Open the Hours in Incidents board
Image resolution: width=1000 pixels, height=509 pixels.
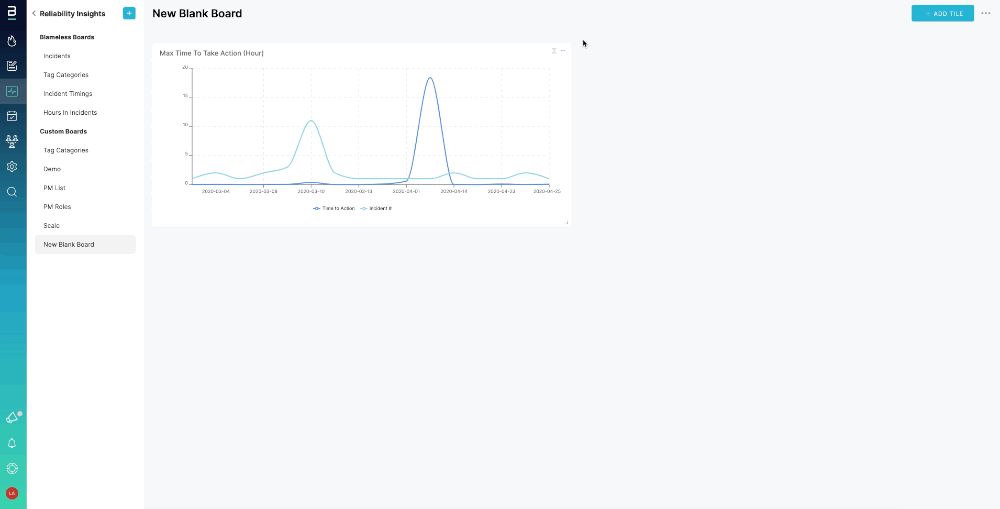click(x=70, y=112)
